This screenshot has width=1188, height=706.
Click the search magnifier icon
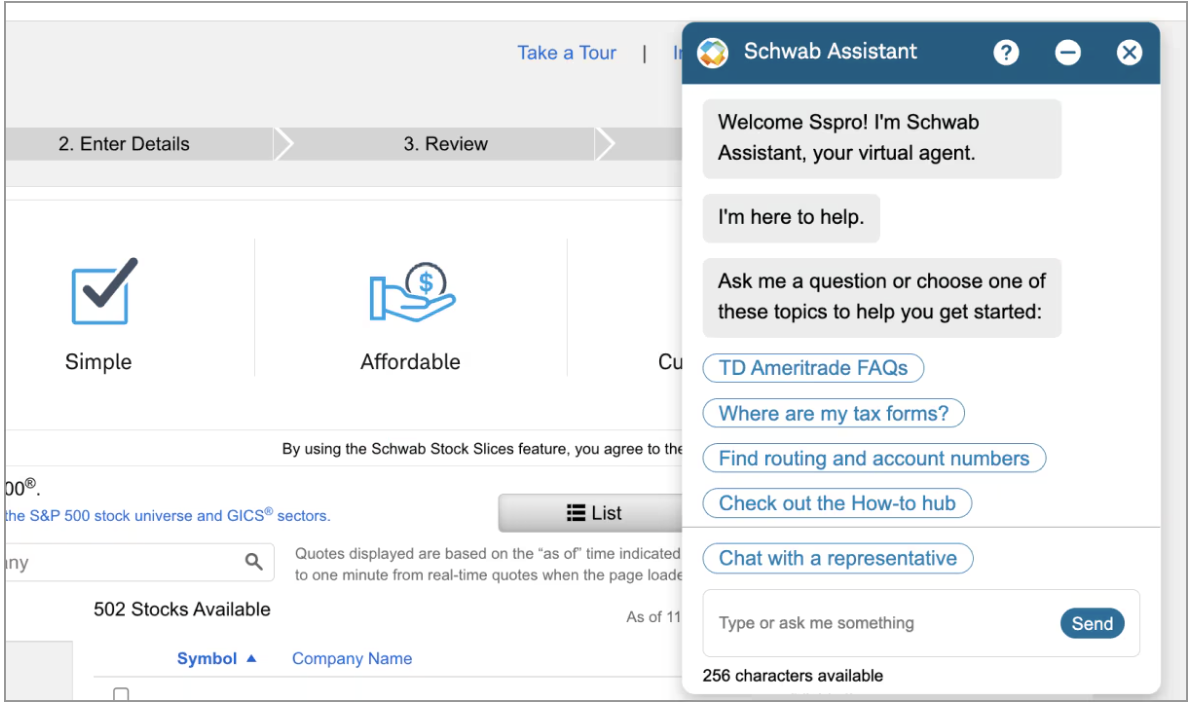tap(254, 561)
